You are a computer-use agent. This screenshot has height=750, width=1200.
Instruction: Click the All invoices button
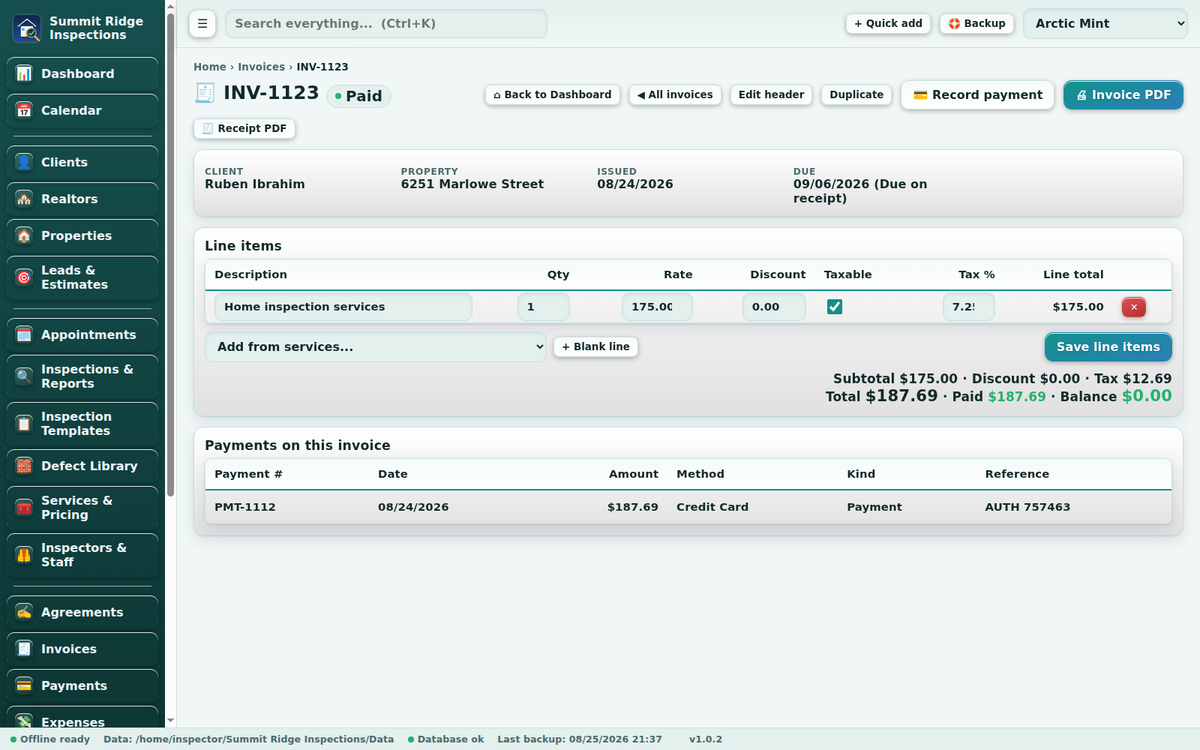coord(675,95)
